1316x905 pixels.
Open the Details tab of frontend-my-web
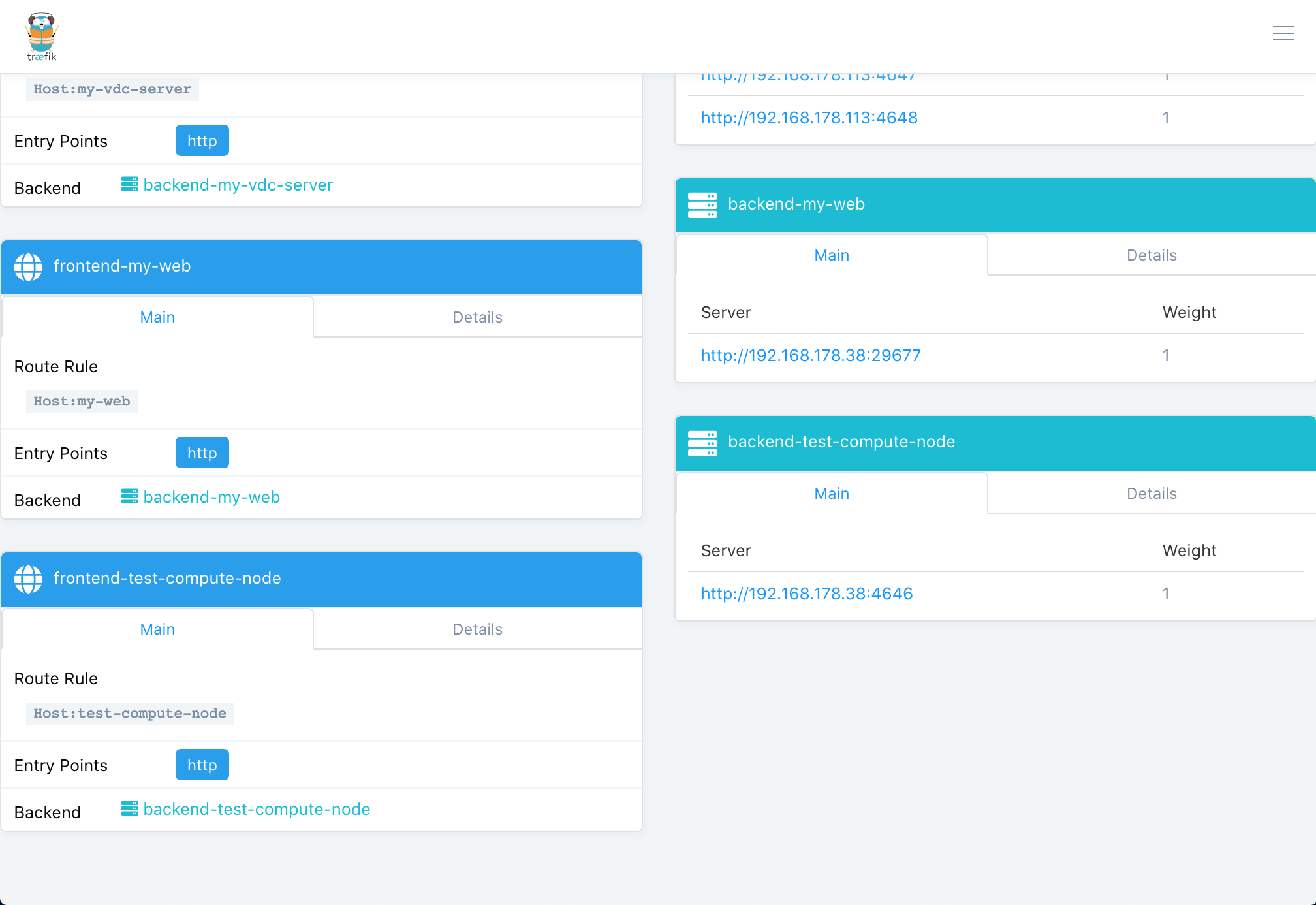(477, 317)
